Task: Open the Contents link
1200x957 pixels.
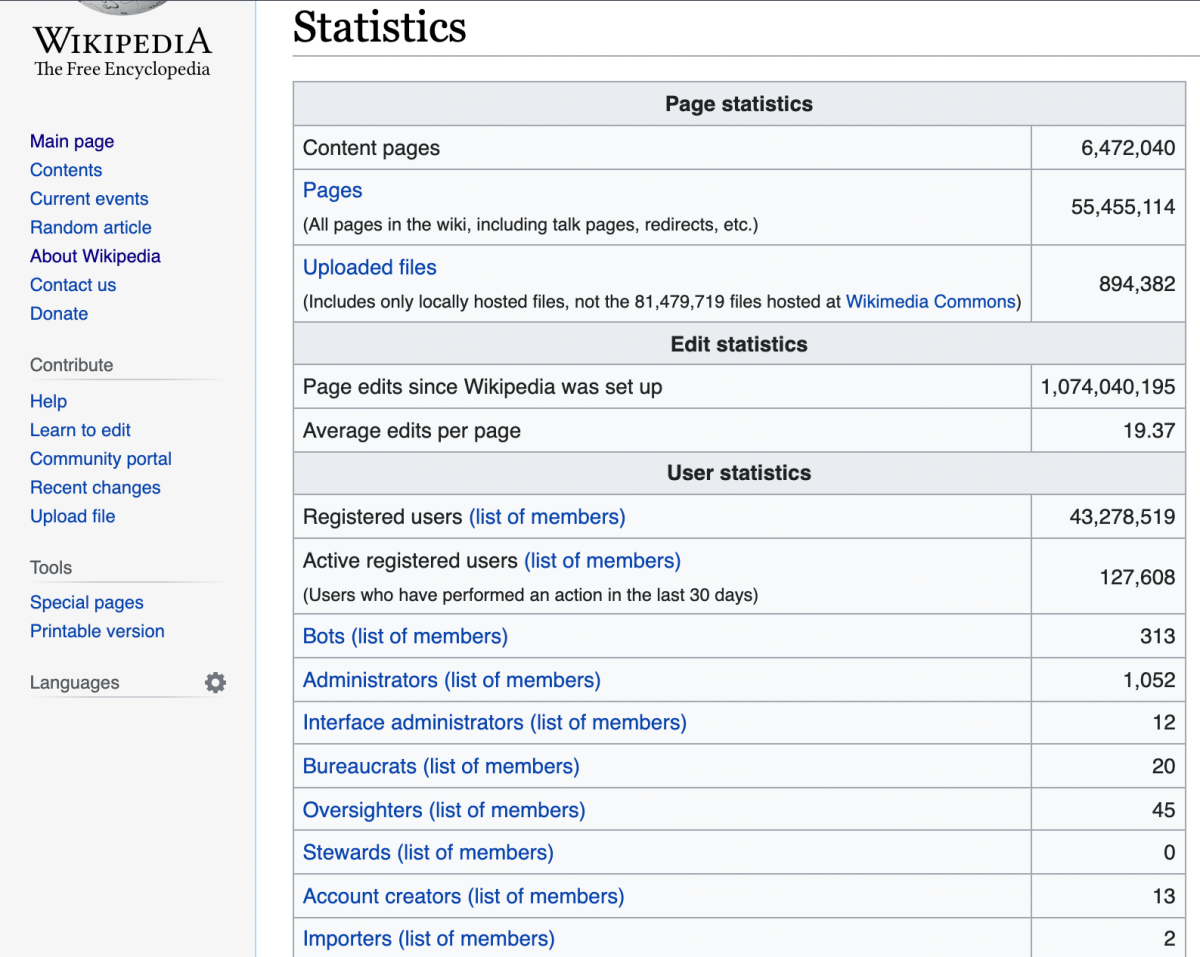Action: point(66,170)
